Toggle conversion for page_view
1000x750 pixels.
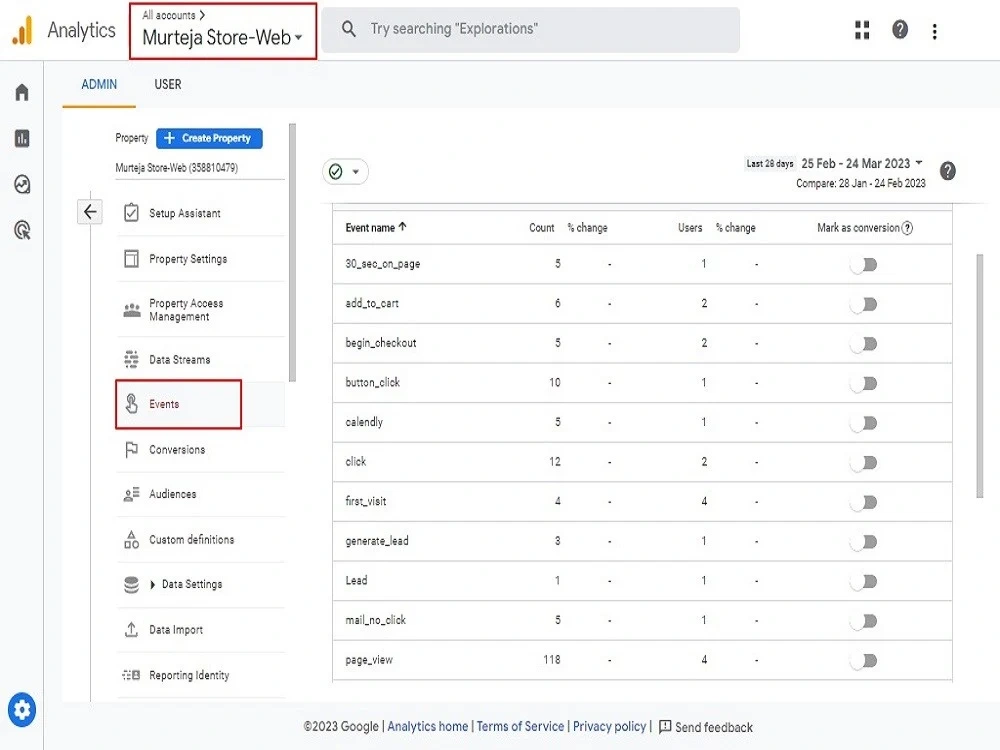click(x=864, y=661)
